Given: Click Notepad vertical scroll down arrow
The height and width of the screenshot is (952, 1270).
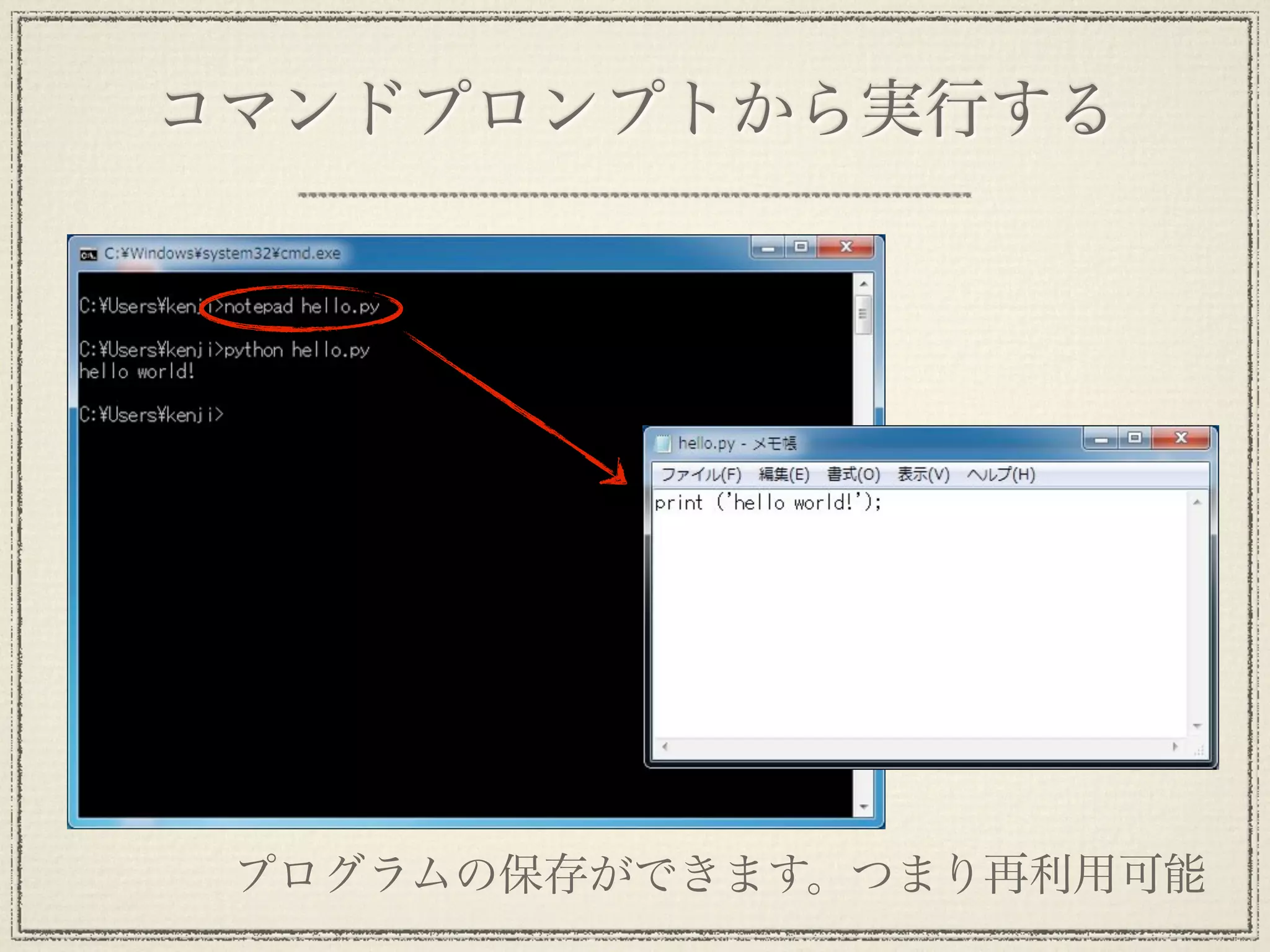Looking at the screenshot, I should (x=1197, y=726).
